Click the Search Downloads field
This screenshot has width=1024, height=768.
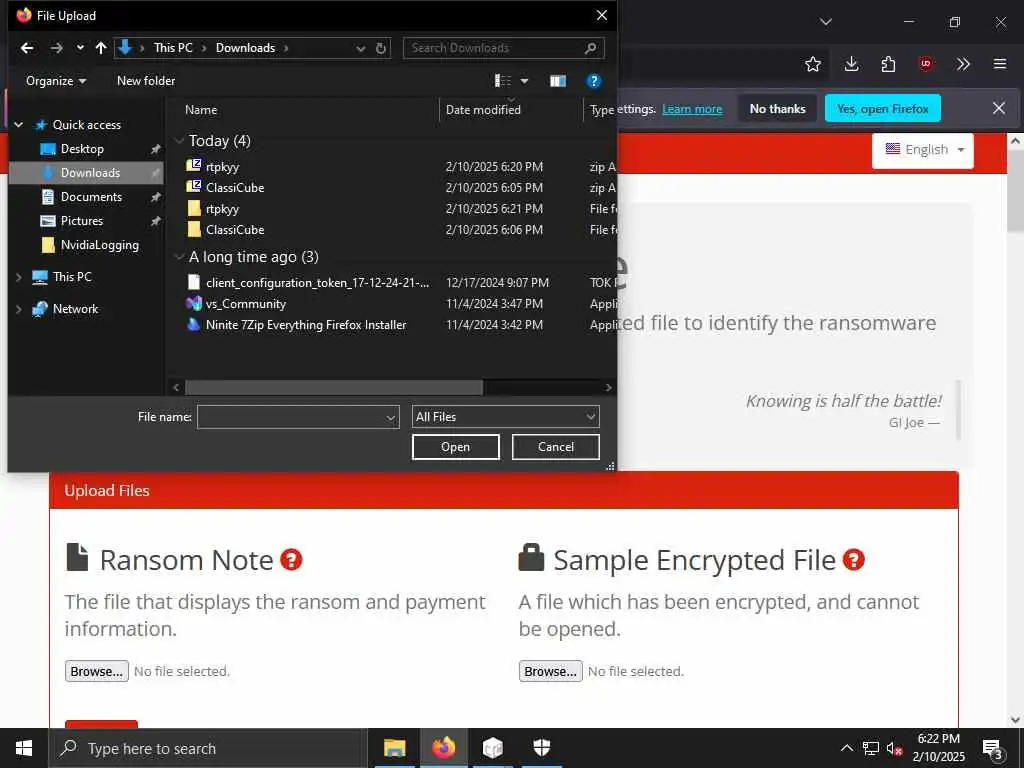point(504,48)
